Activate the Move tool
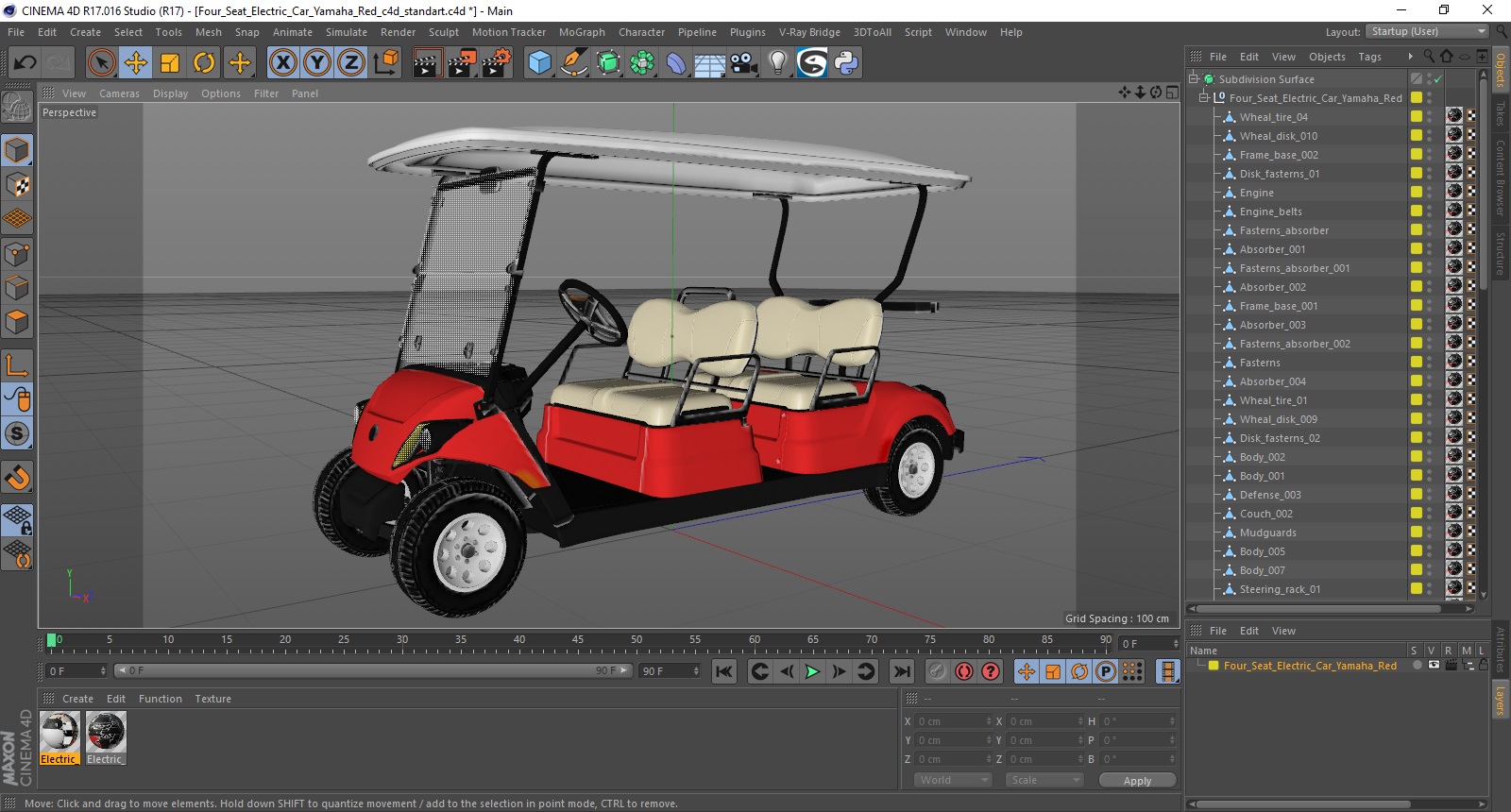The height and width of the screenshot is (812, 1511). [136, 63]
